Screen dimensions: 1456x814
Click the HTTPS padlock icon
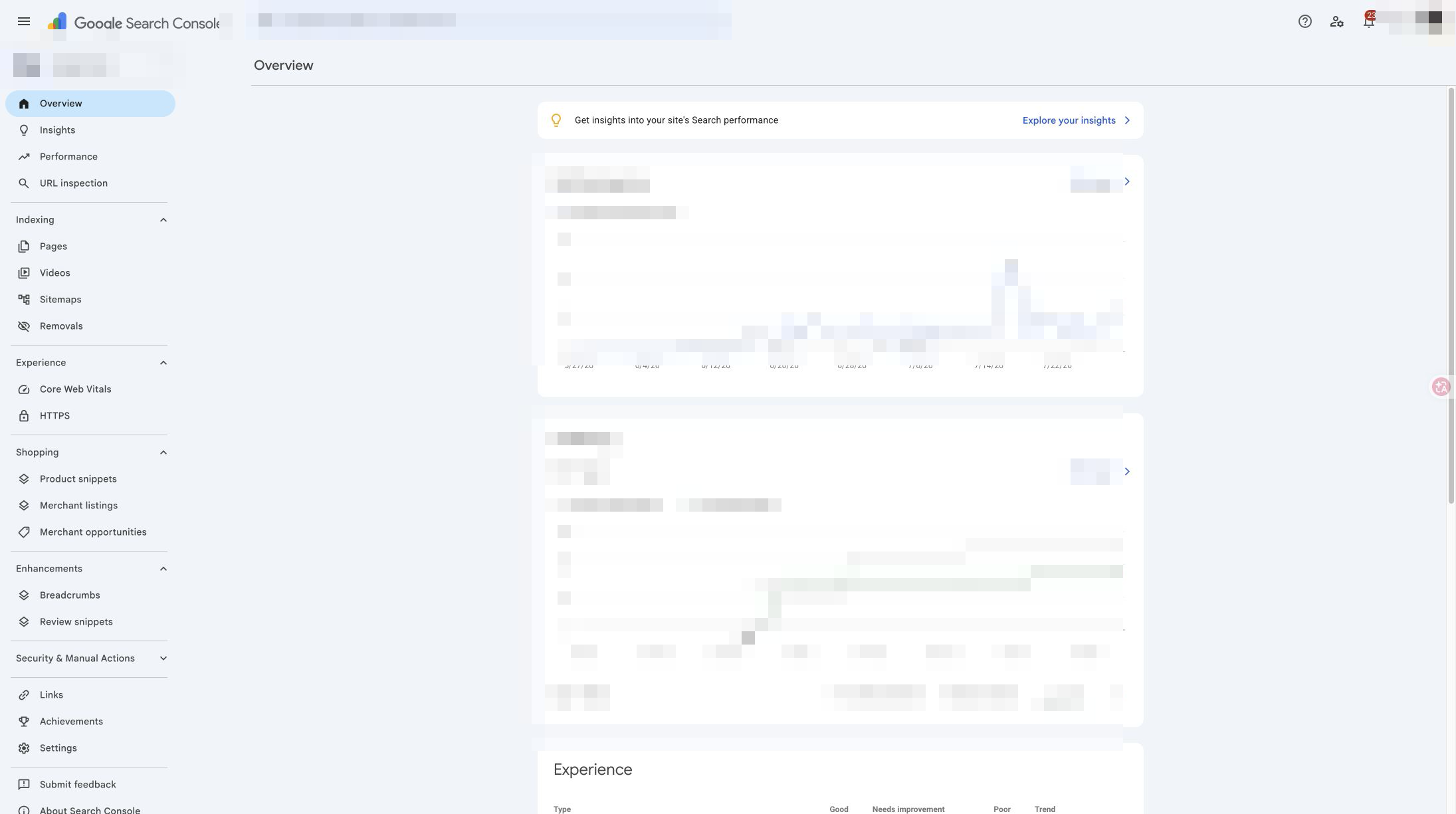(24, 416)
